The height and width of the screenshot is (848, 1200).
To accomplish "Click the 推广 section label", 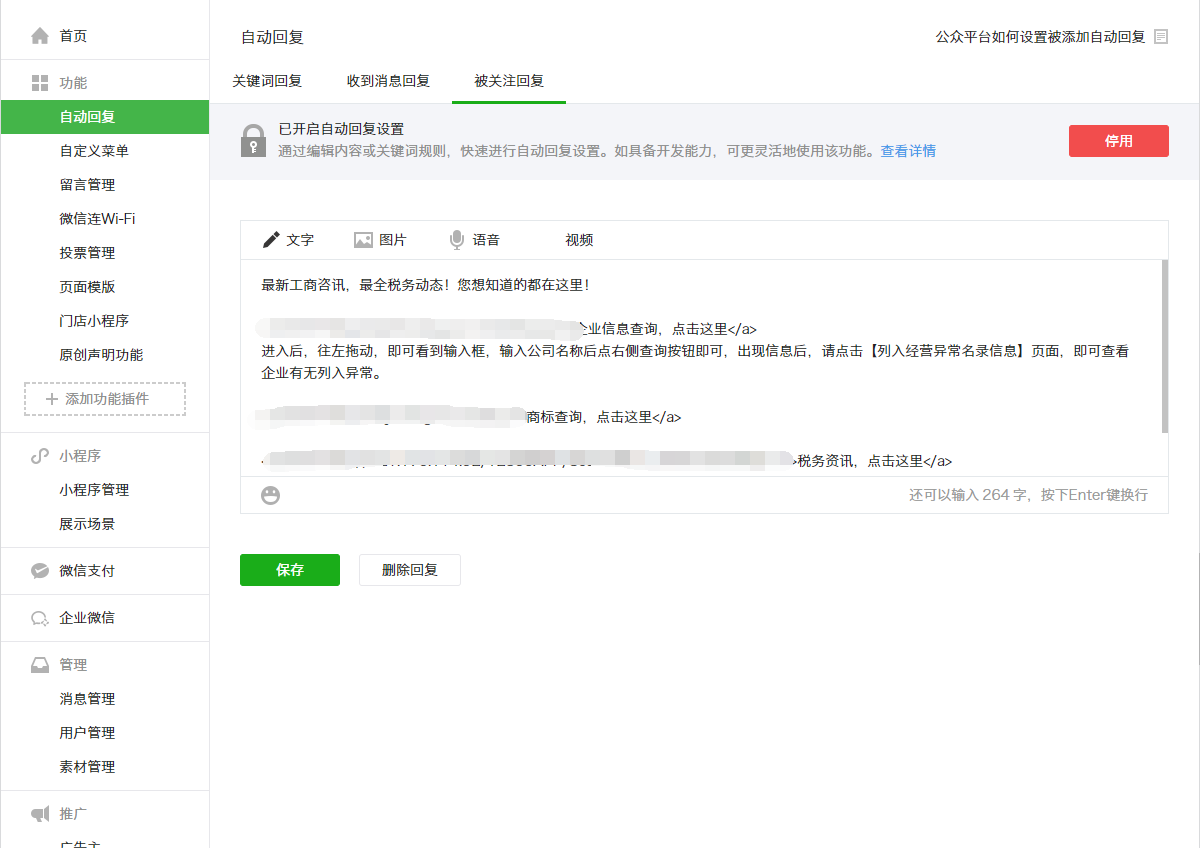I will tap(73, 814).
